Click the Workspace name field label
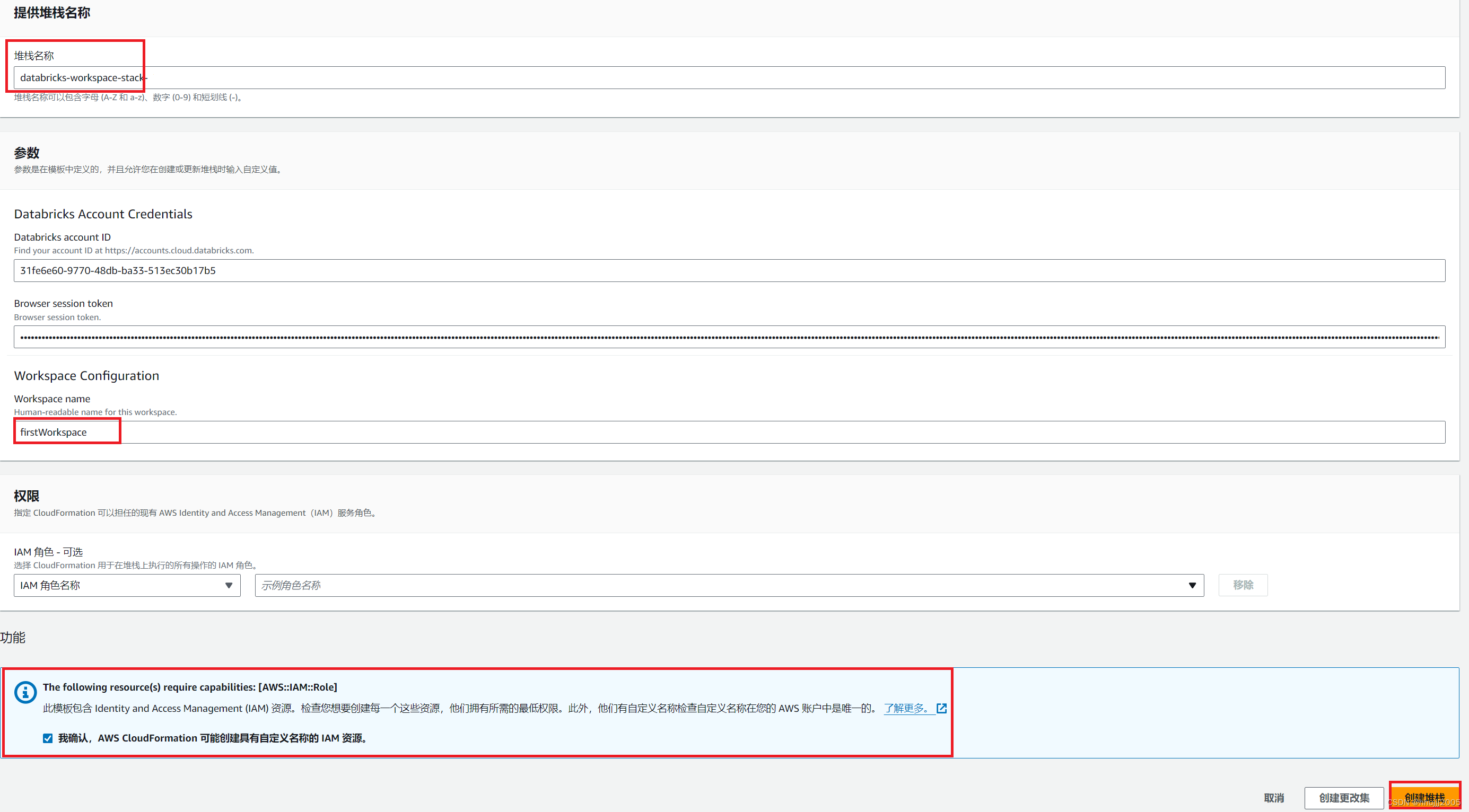This screenshot has width=1469, height=812. click(52, 399)
